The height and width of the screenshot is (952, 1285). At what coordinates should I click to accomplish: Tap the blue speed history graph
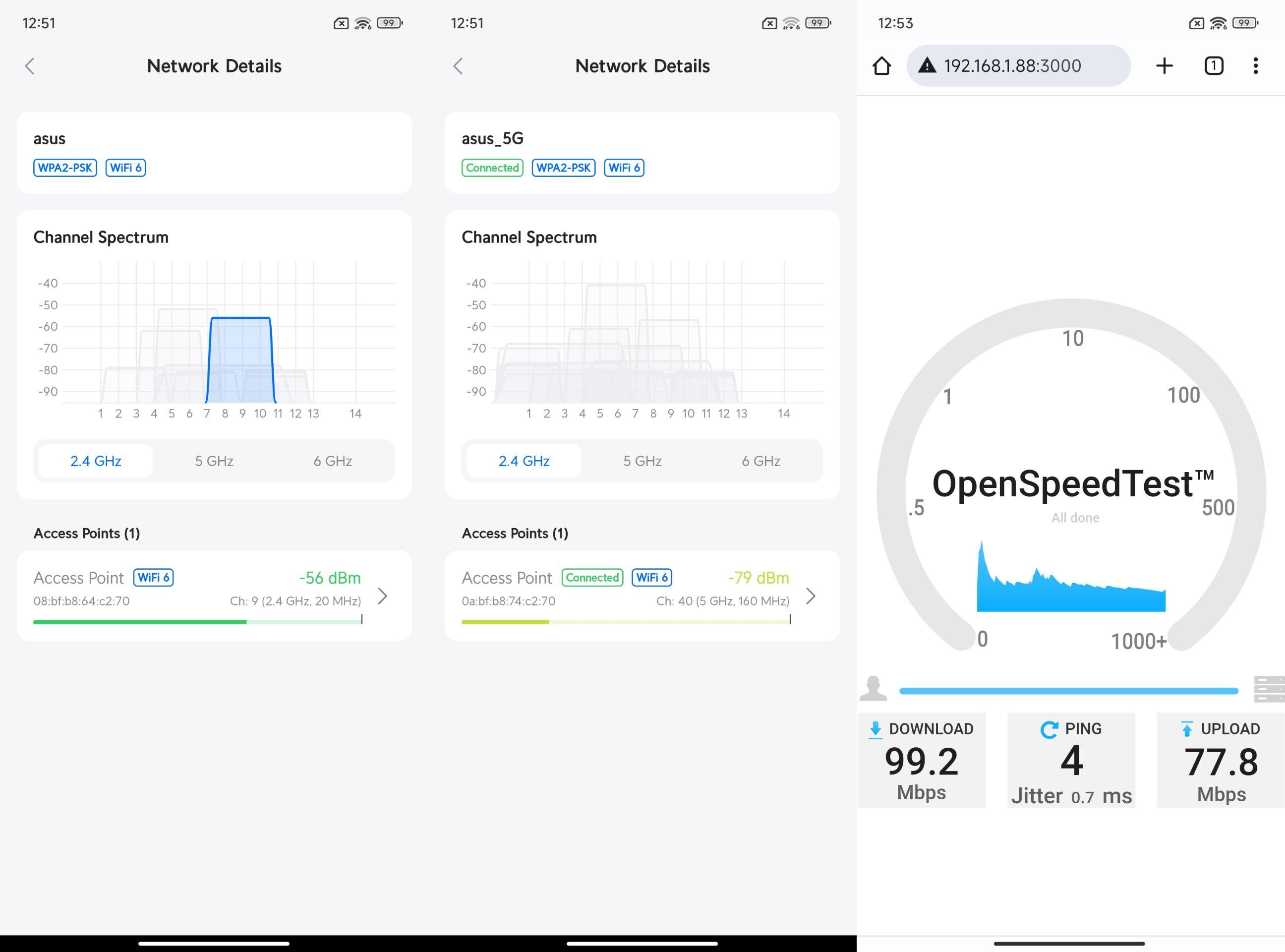[x=1071, y=576]
